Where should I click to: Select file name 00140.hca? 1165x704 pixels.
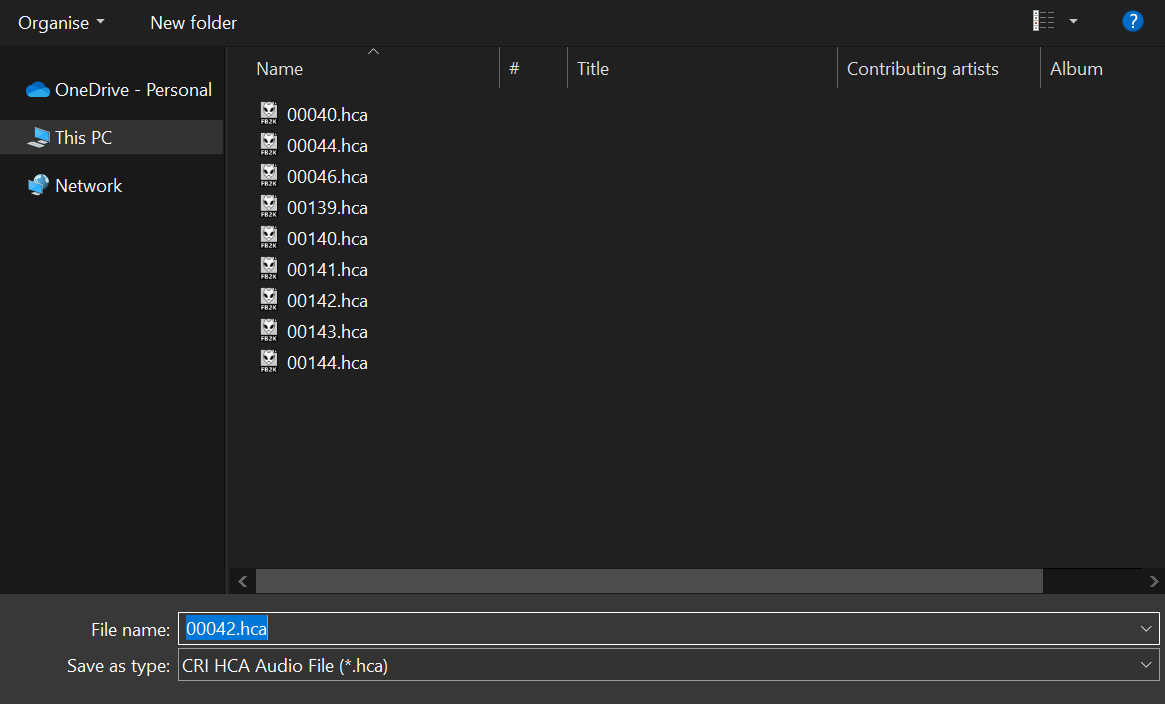point(327,239)
